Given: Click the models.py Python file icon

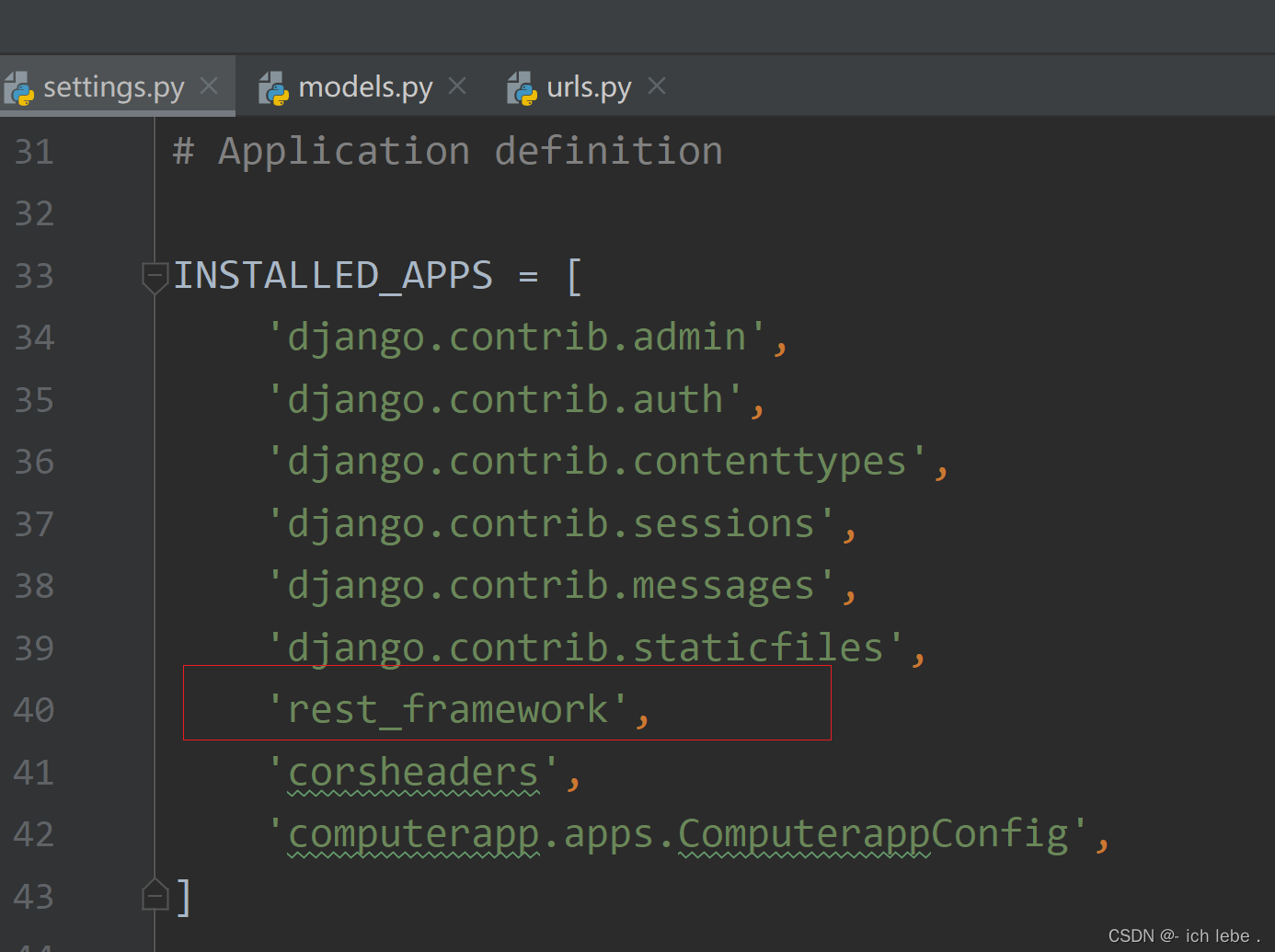Looking at the screenshot, I should pyautogui.click(x=273, y=88).
